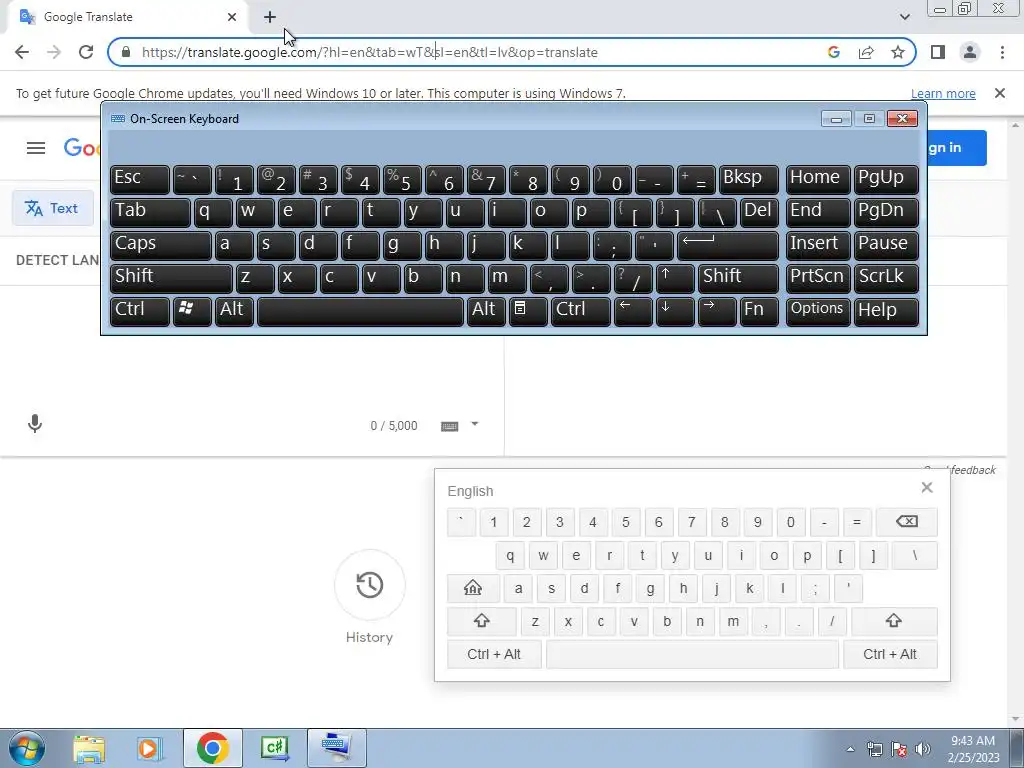Click right arrow key on On-Screen Keyboard
This screenshot has height=768, width=1024.
click(717, 311)
